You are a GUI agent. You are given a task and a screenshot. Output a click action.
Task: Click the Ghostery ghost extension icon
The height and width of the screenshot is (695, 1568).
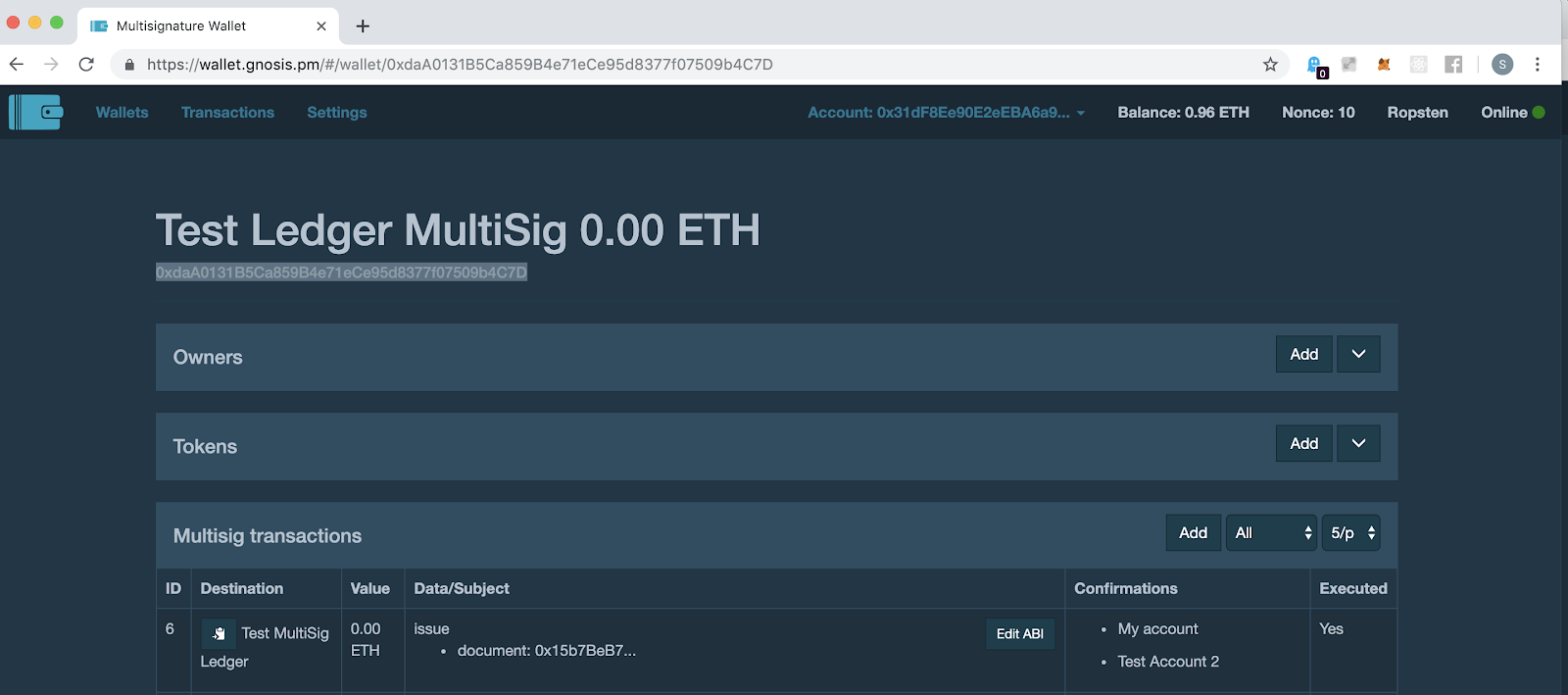point(1315,65)
